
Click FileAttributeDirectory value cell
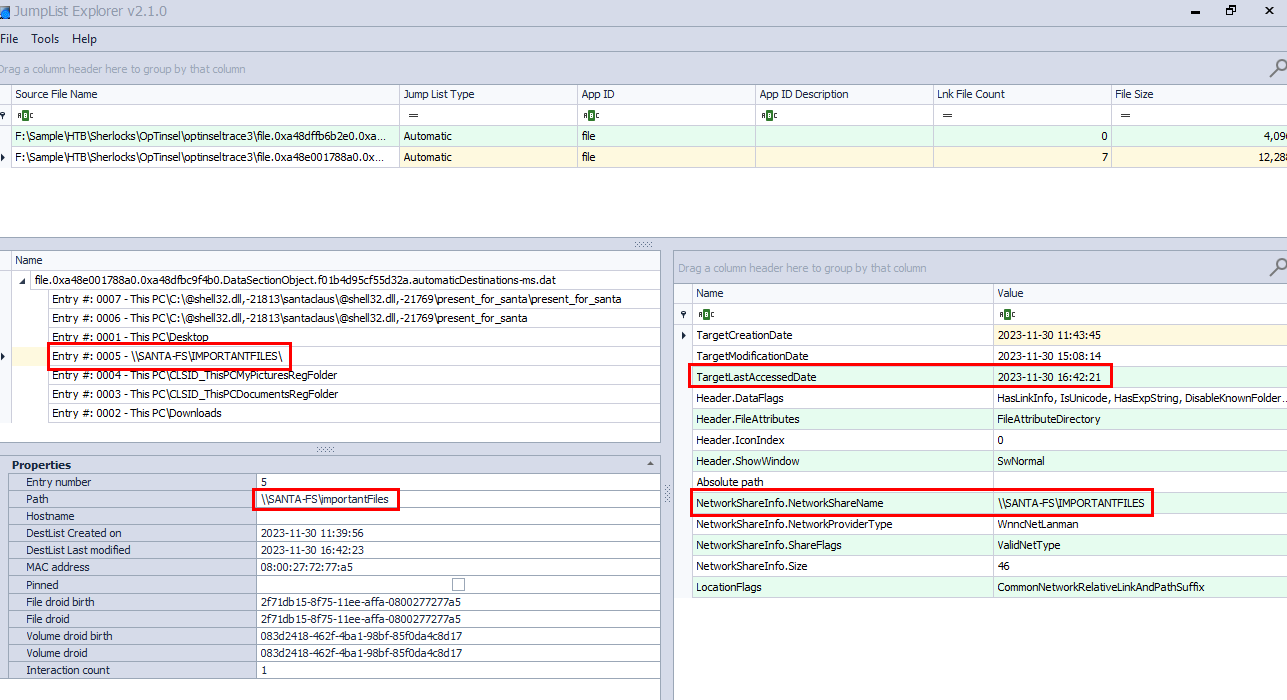click(x=1140, y=419)
